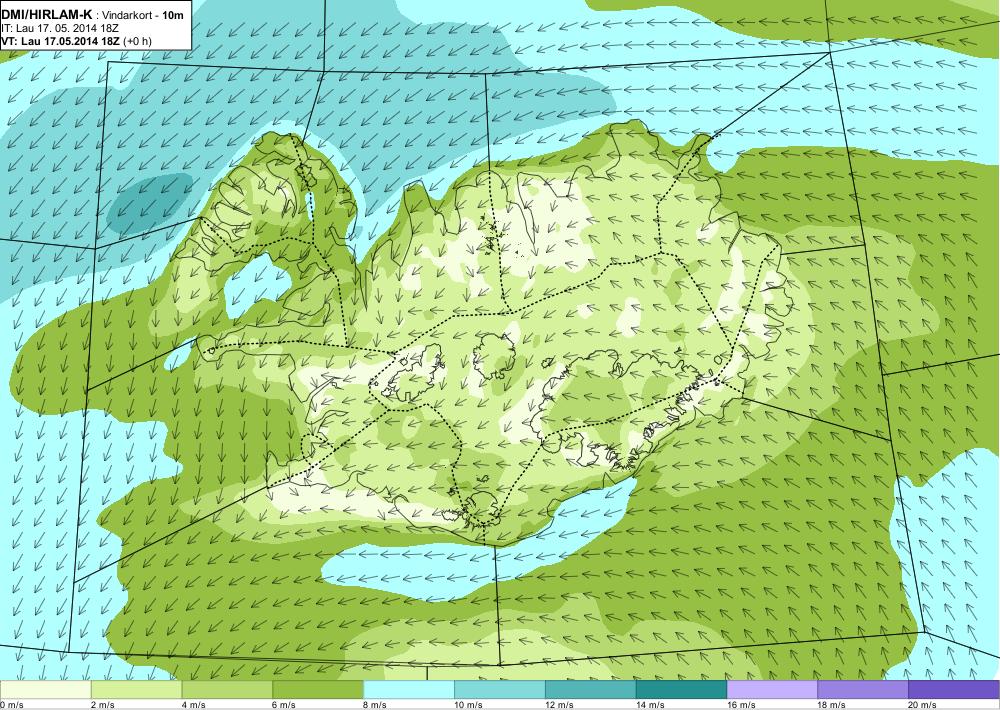
Task: Select the dark green 6–8 m/s legend swatch
Action: (318, 690)
